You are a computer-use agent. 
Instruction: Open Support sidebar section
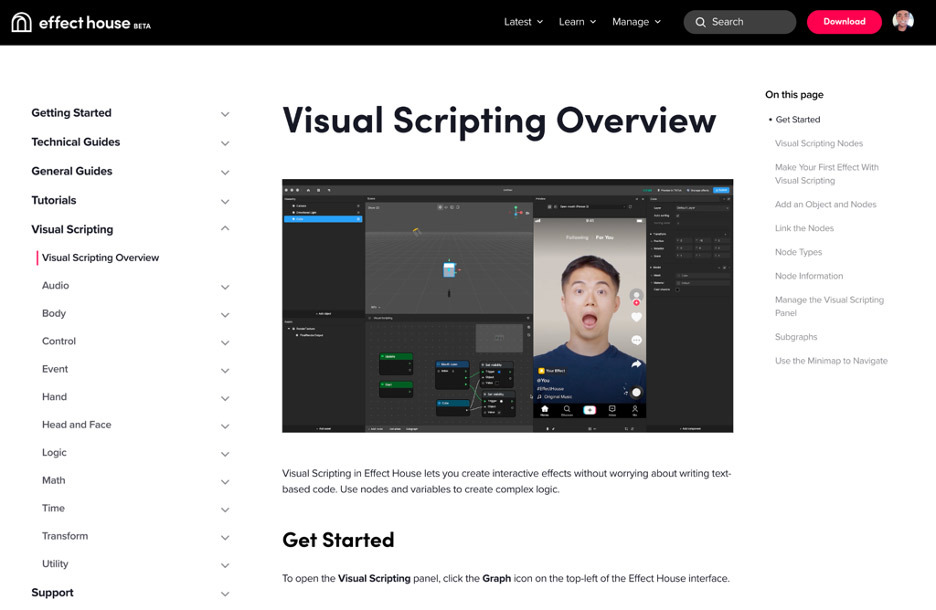tap(53, 593)
